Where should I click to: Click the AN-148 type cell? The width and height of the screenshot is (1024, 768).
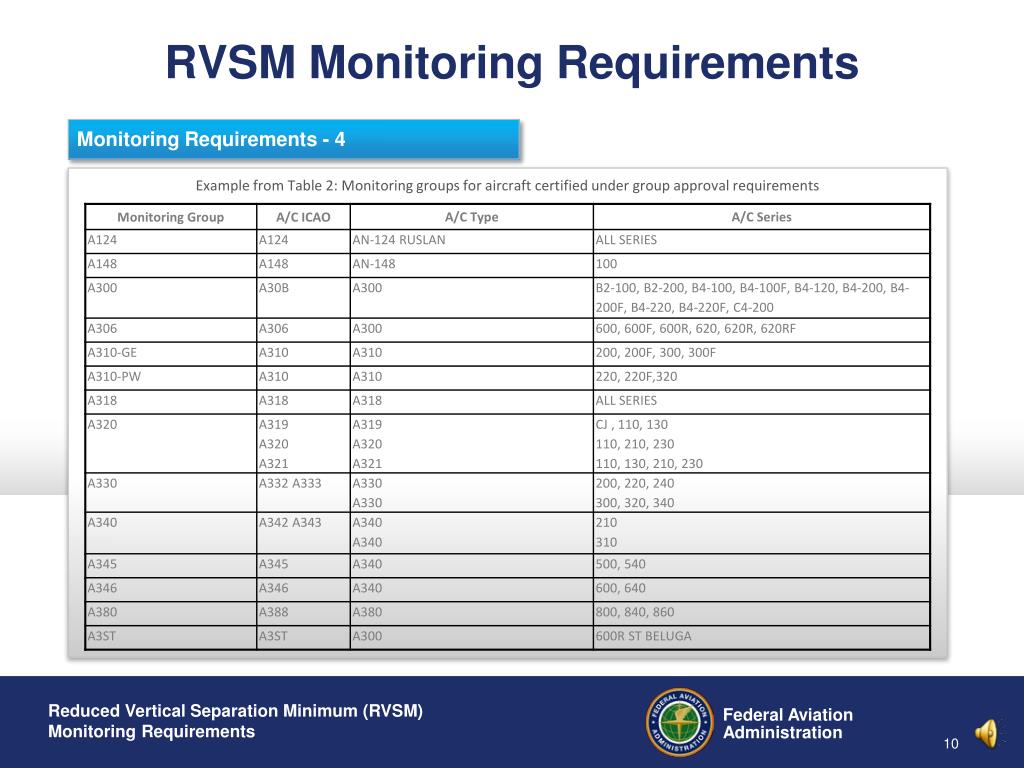(472, 264)
